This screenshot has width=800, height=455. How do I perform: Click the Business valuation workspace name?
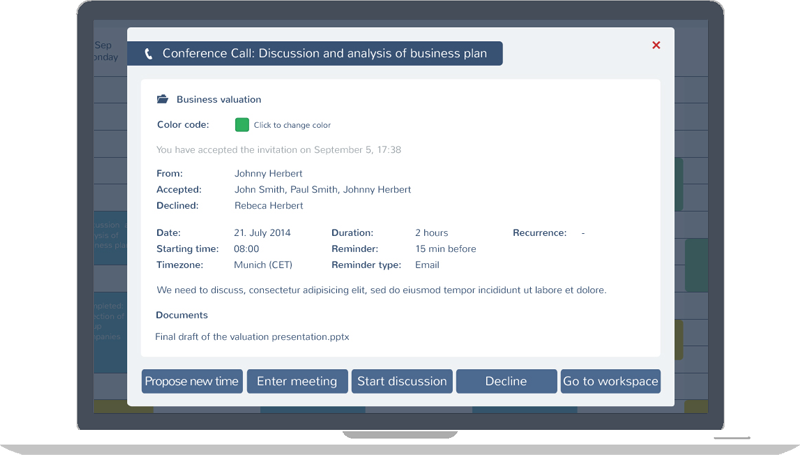[219, 100]
